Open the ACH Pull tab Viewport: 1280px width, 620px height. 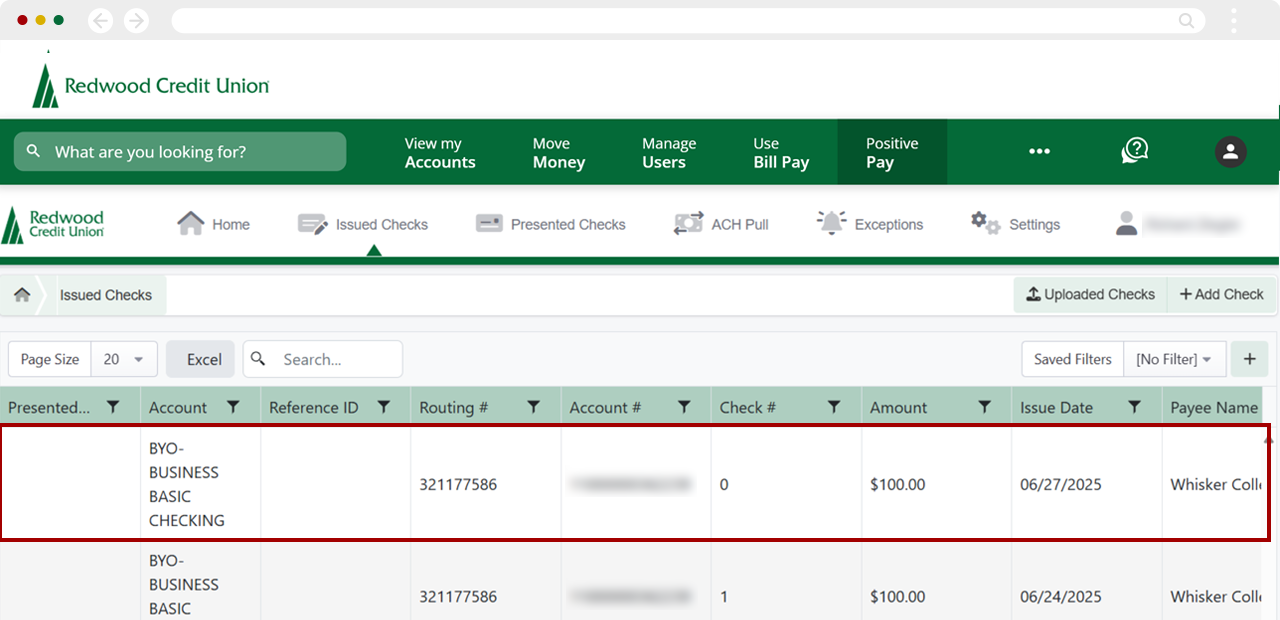721,224
